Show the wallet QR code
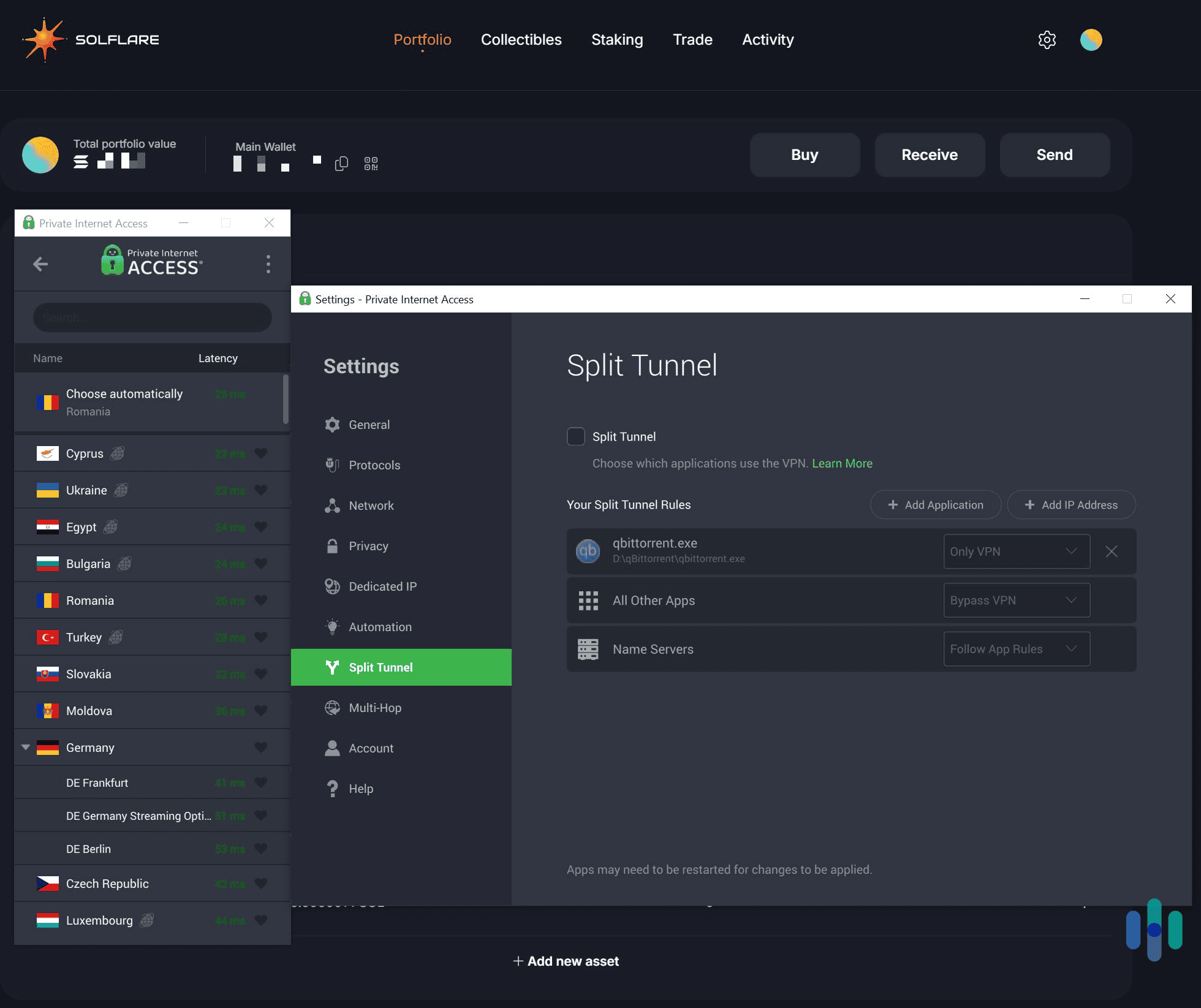 tap(370, 164)
